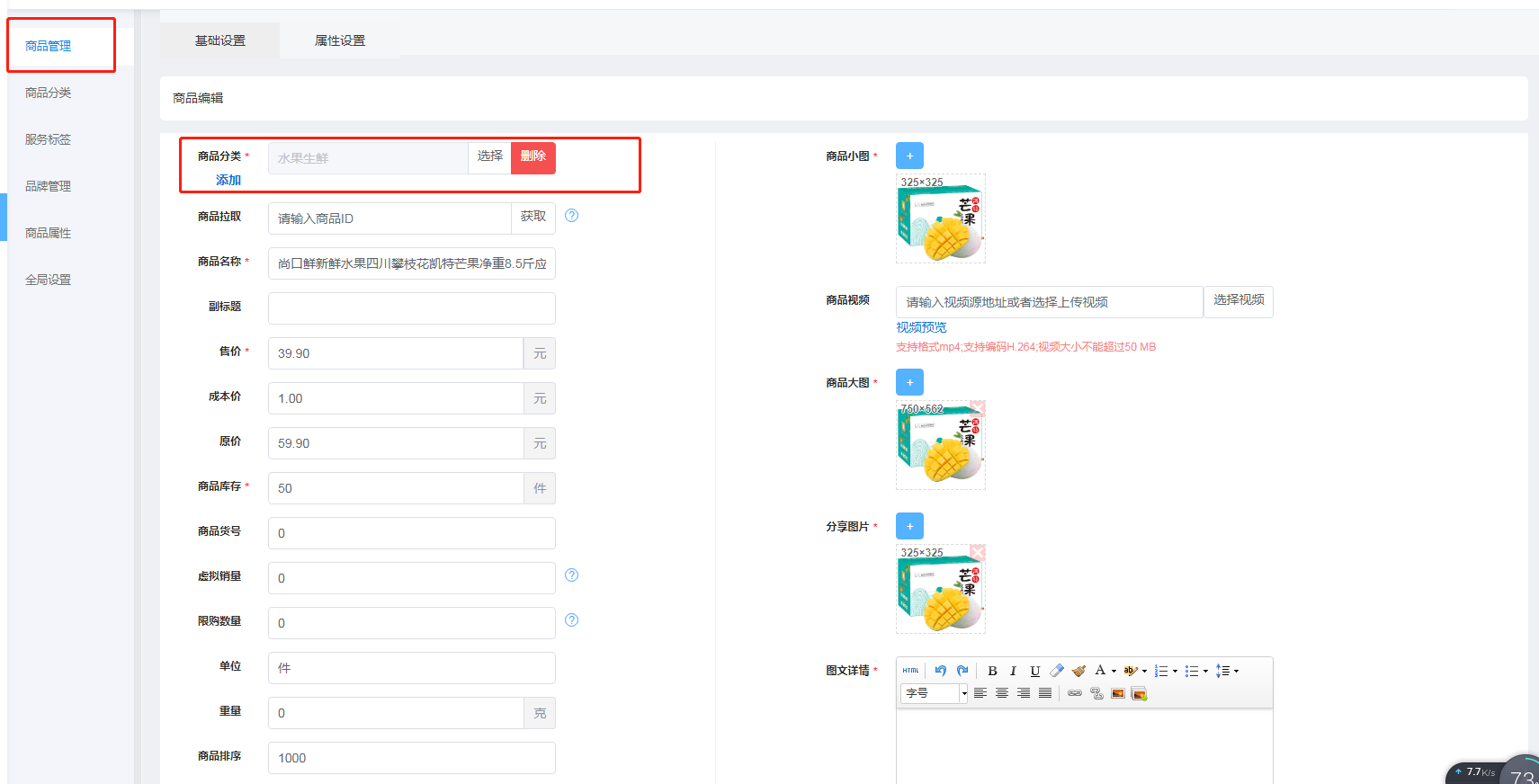Click 获取 button to pull product
The height and width of the screenshot is (784, 1539).
point(533,218)
